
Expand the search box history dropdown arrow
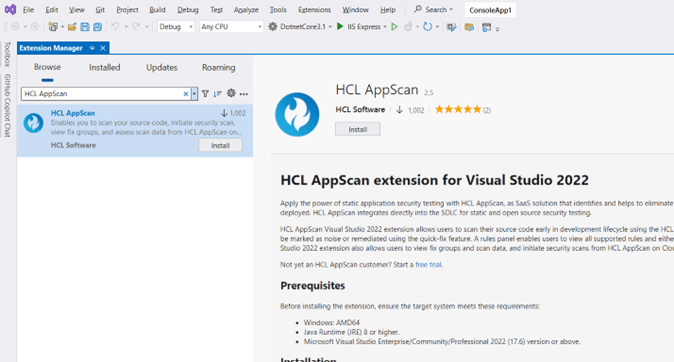tap(194, 94)
